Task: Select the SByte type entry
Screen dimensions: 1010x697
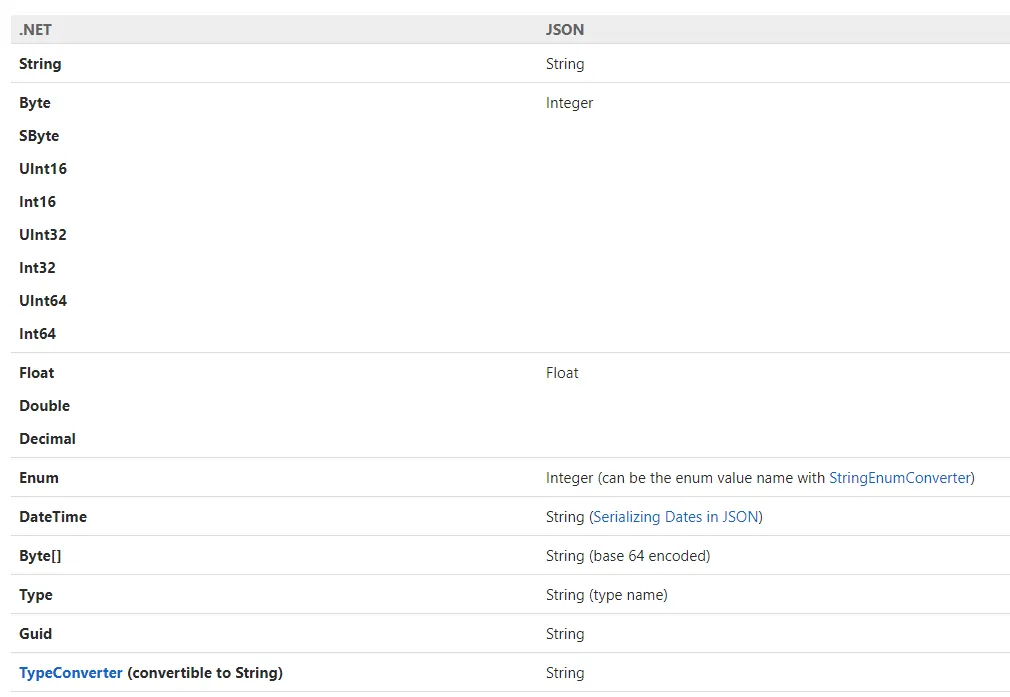Action: point(39,136)
